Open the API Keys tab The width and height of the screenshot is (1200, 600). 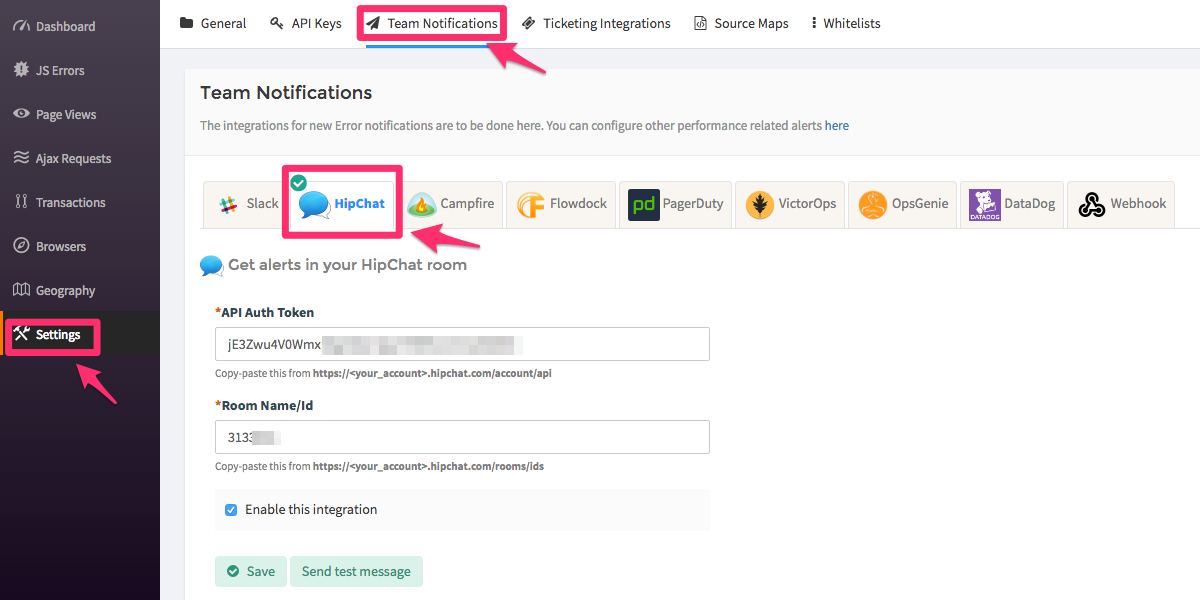click(x=306, y=23)
